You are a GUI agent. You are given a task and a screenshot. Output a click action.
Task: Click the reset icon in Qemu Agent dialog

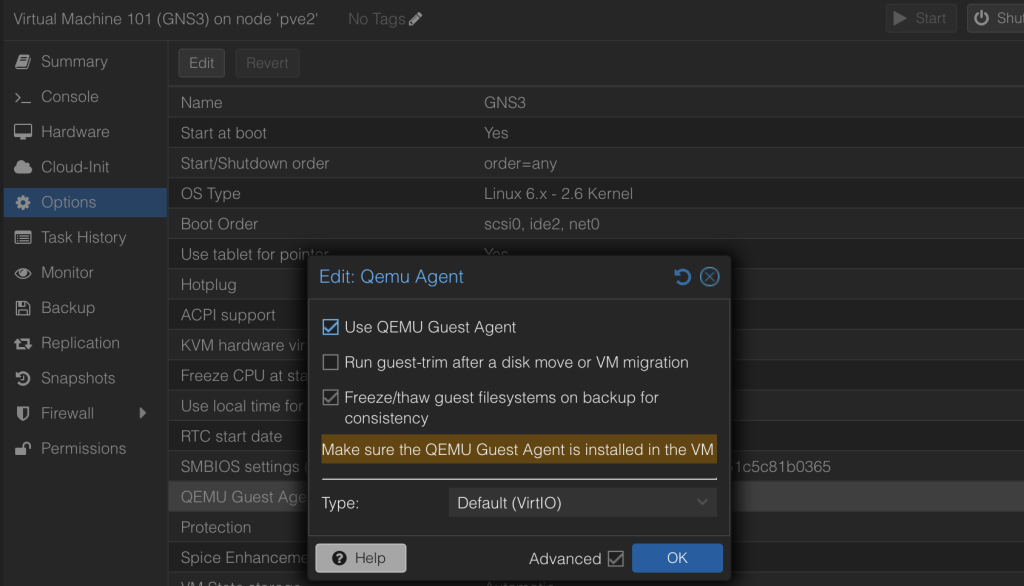(x=682, y=277)
